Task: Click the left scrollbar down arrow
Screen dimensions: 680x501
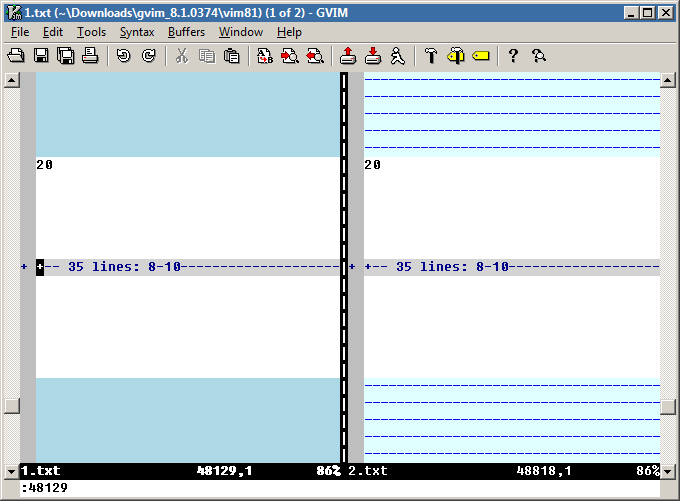Action: pyautogui.click(x=12, y=472)
